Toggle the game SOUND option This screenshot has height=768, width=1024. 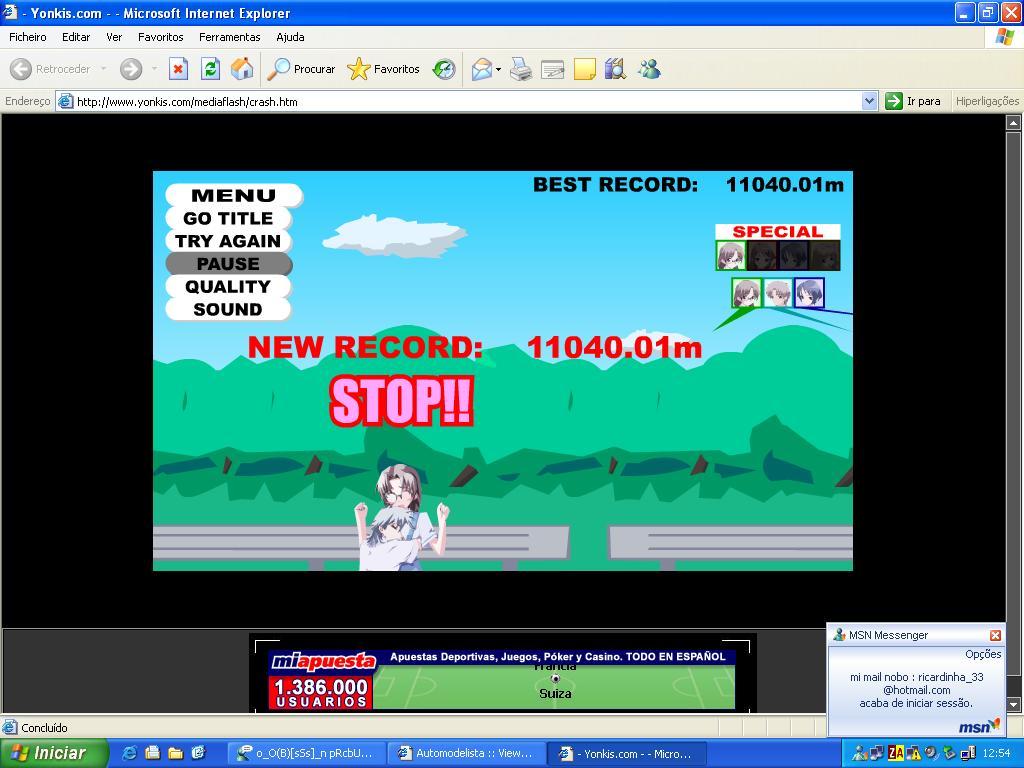[227, 310]
